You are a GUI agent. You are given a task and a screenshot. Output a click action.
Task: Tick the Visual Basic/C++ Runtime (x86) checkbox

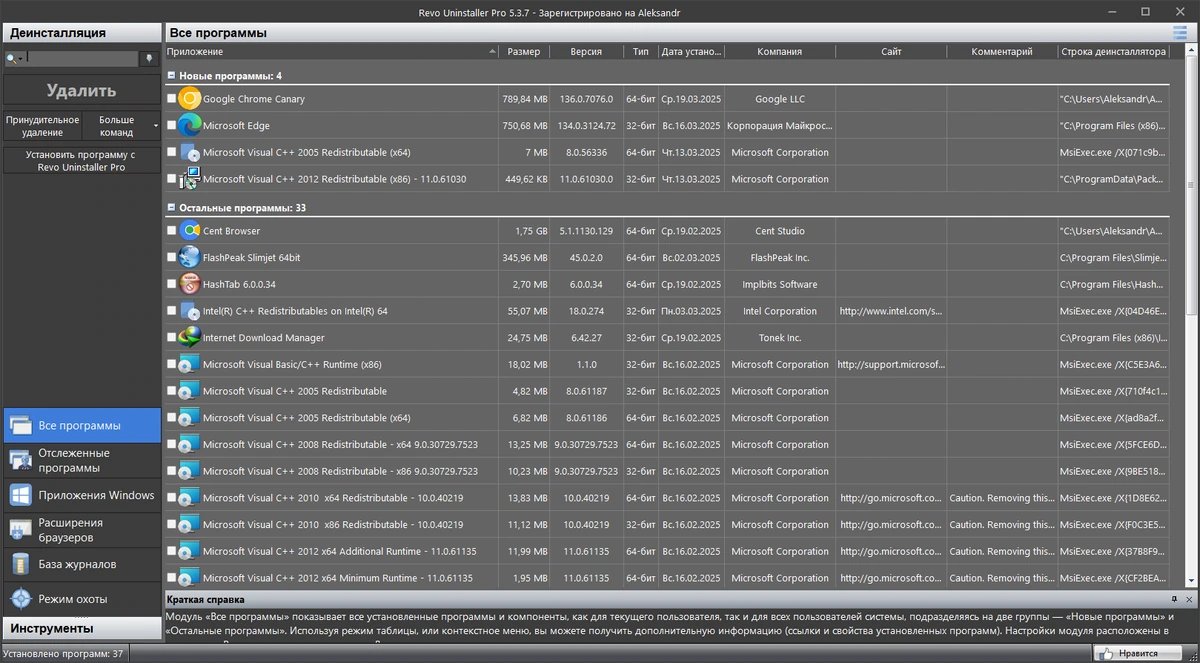pyautogui.click(x=172, y=365)
